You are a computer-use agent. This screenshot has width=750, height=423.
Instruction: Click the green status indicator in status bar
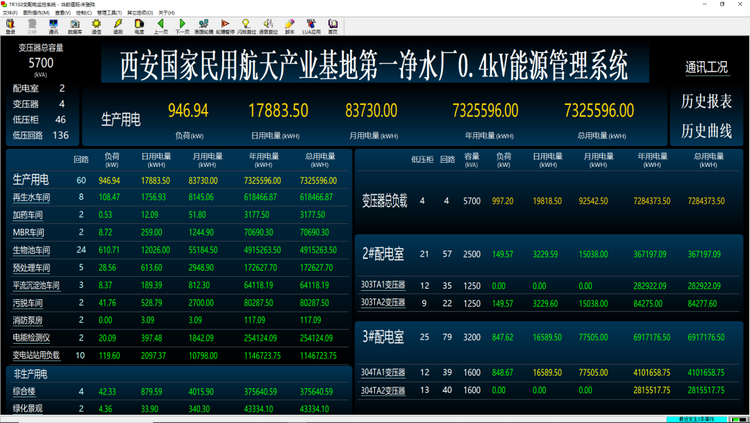[736, 419]
